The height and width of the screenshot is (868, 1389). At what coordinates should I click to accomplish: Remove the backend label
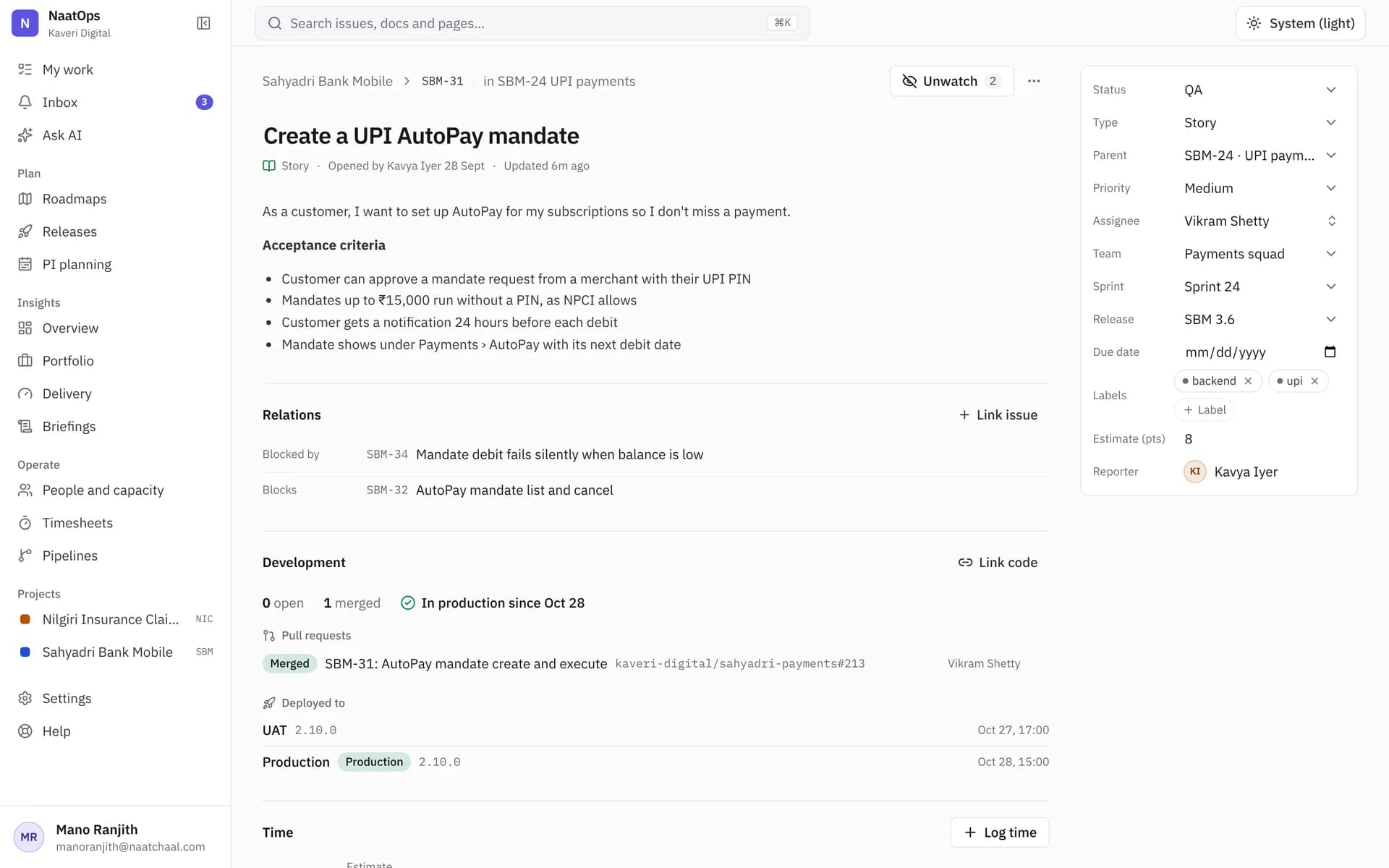pyautogui.click(x=1248, y=381)
